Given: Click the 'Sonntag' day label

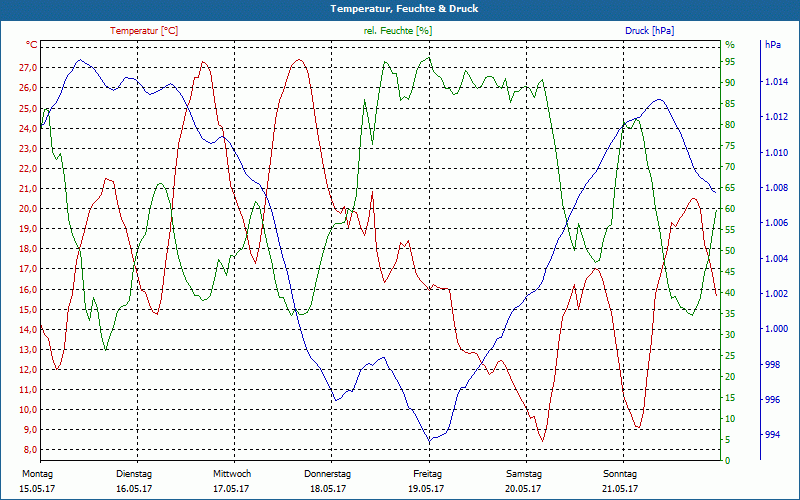Looking at the screenshot, I should [x=620, y=474].
